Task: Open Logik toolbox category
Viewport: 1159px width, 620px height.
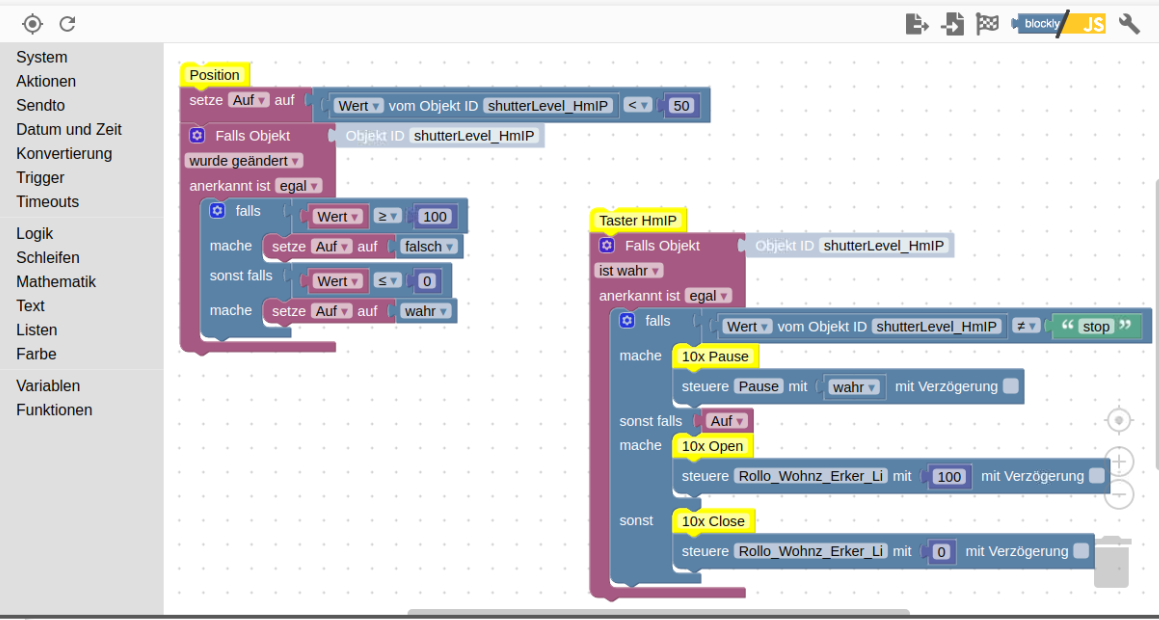Action: (35, 234)
